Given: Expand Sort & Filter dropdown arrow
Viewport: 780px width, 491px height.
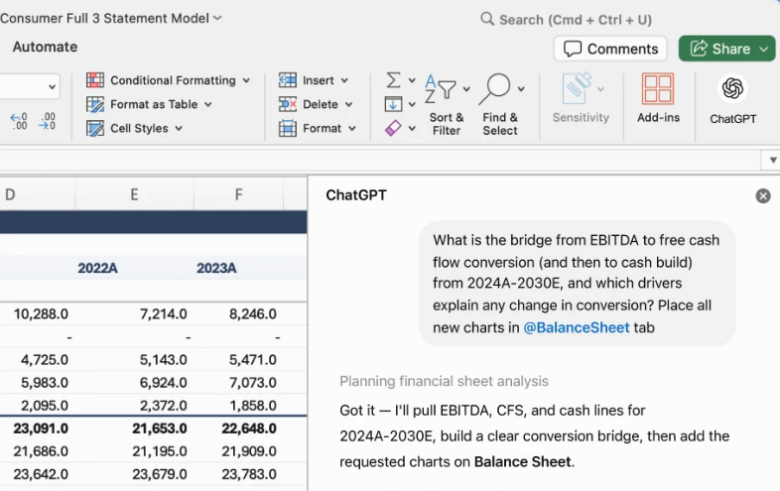Looking at the screenshot, I should 466,89.
